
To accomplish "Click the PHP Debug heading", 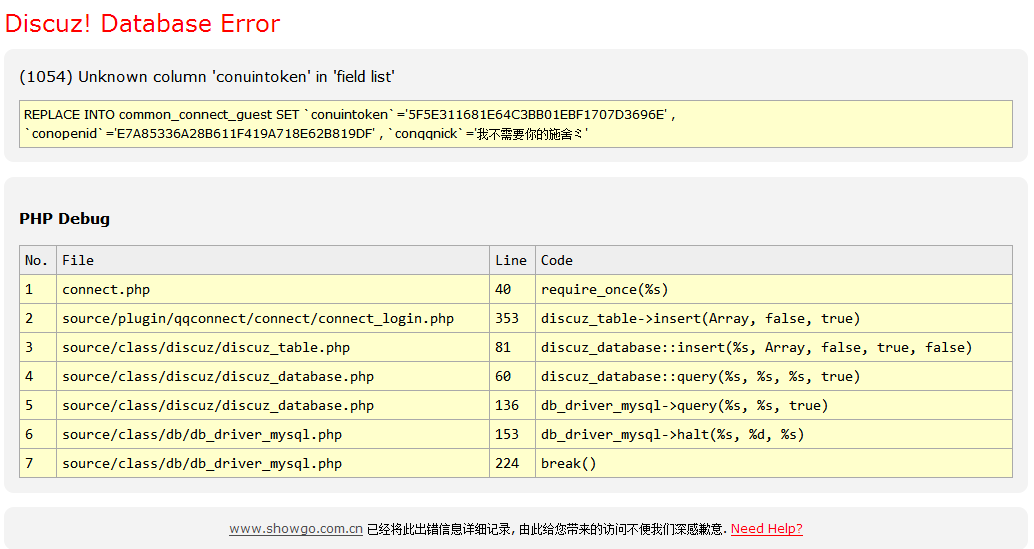I will coord(65,219).
